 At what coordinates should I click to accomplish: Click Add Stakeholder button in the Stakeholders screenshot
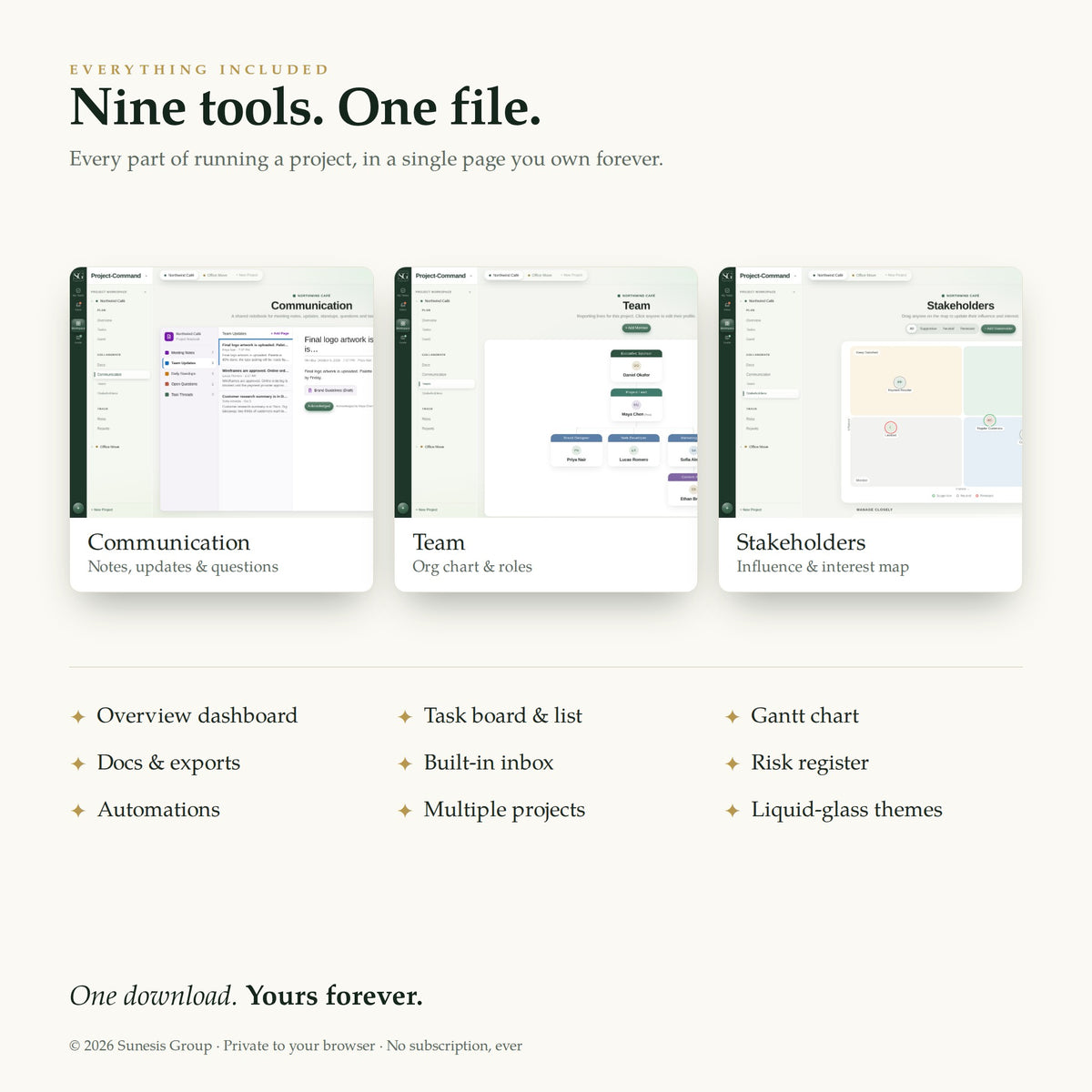tap(998, 329)
